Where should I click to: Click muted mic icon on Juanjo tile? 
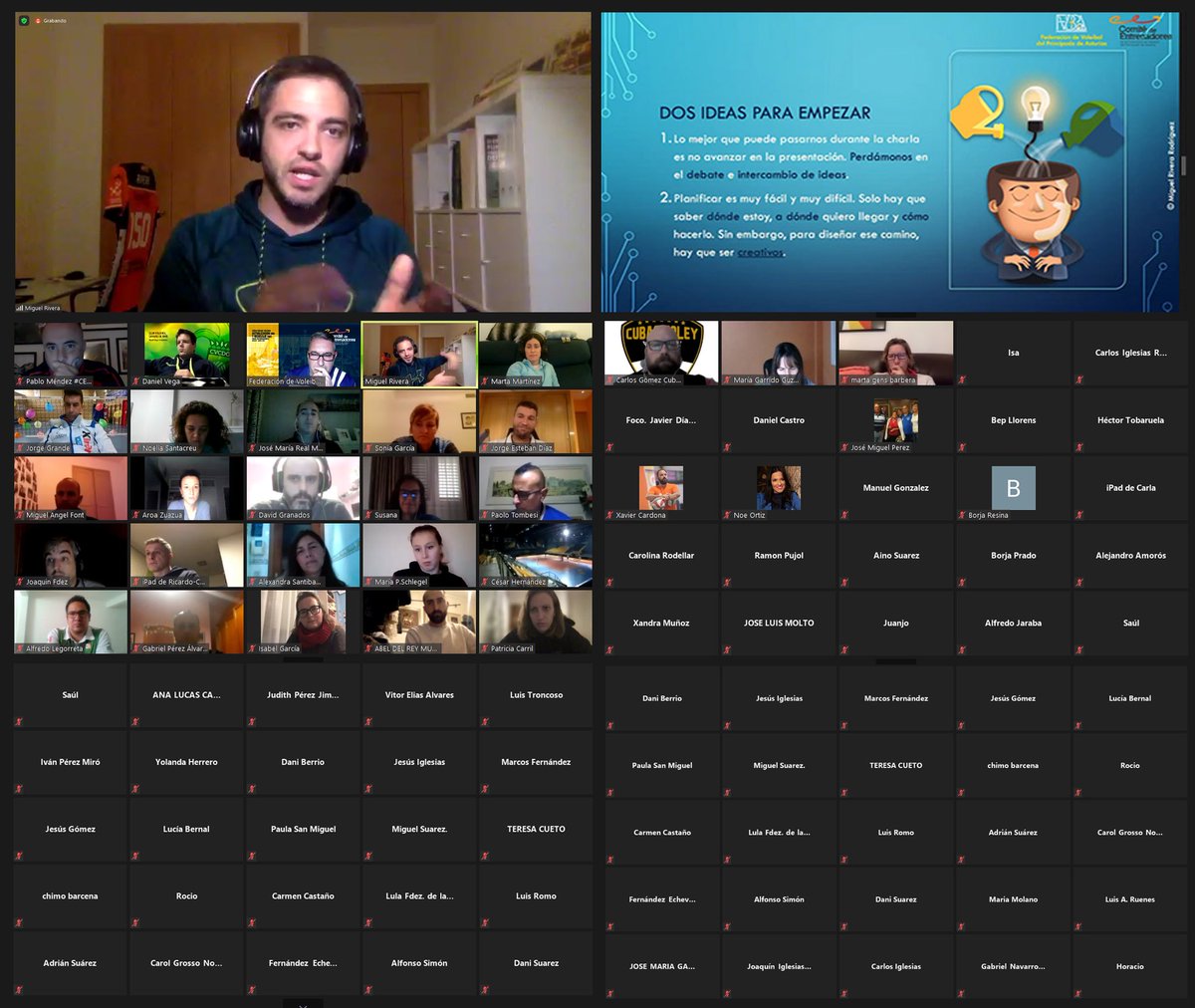pyautogui.click(x=844, y=650)
